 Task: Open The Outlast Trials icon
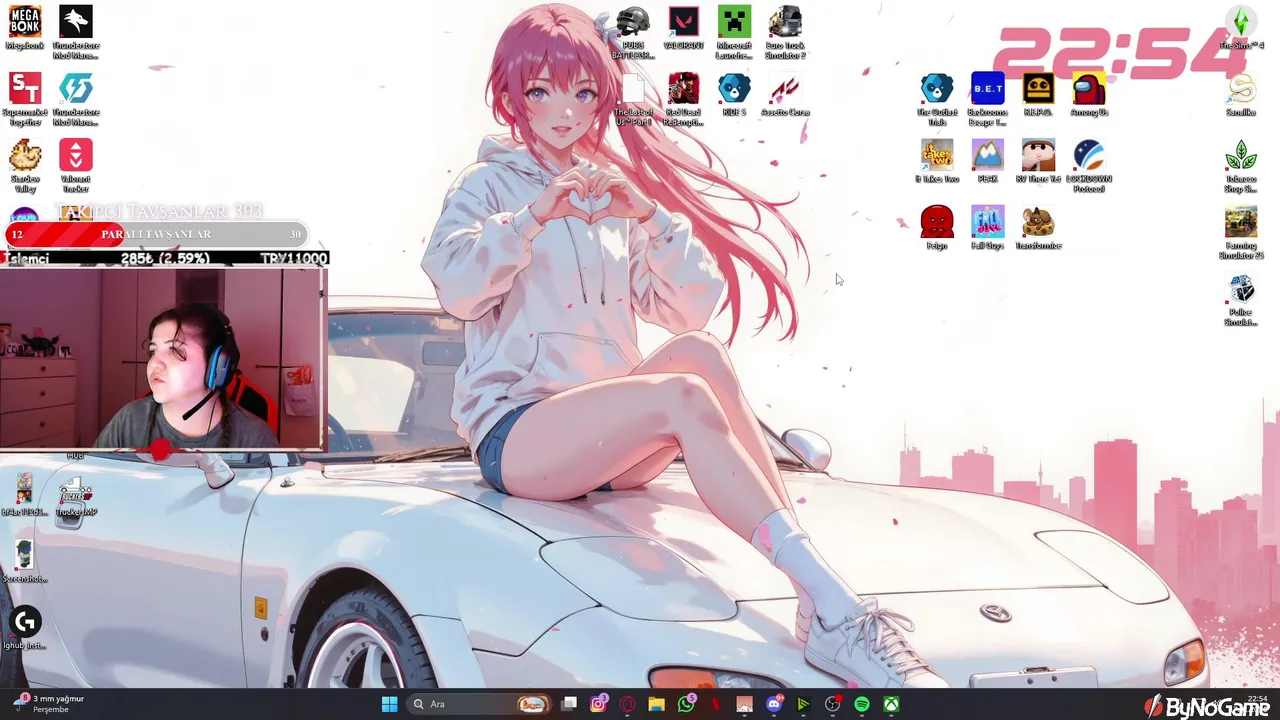[937, 99]
